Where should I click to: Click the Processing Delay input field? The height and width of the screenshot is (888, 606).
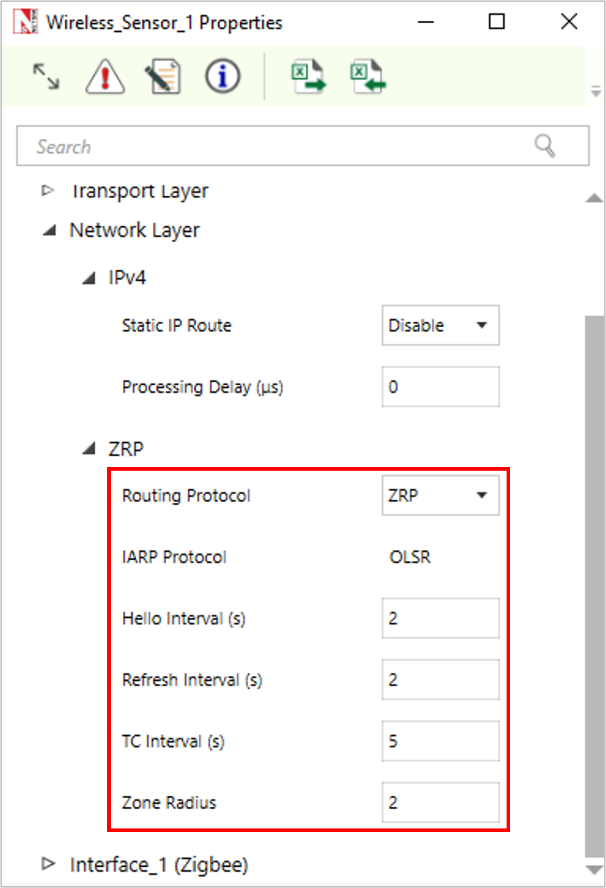click(440, 387)
